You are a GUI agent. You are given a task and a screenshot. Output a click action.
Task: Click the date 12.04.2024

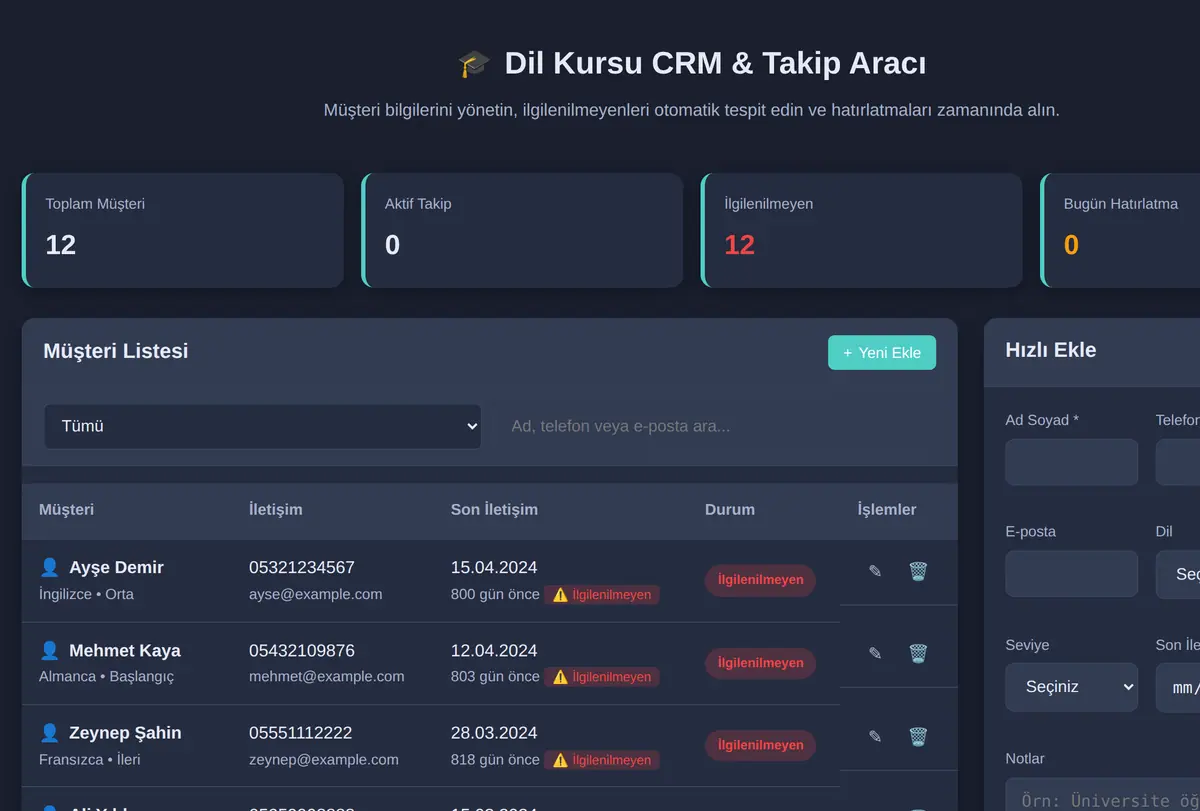[x=494, y=650]
